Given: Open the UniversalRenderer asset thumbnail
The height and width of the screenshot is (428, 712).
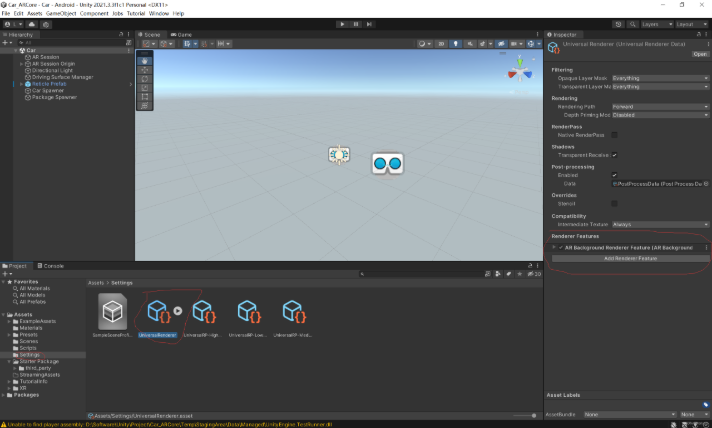Looking at the screenshot, I should point(157,311).
